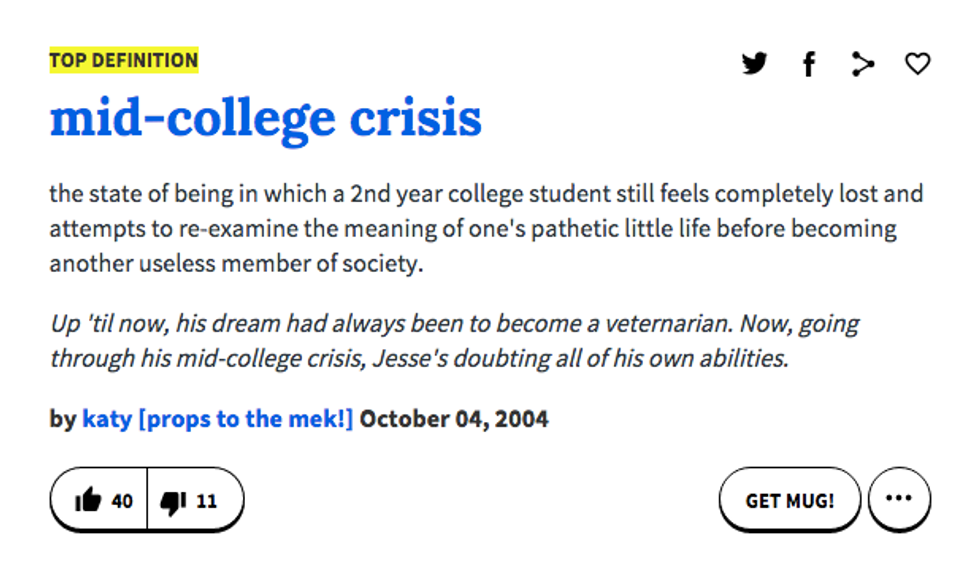
Task: Click the upvote count 40
Action: pyautogui.click(x=122, y=500)
